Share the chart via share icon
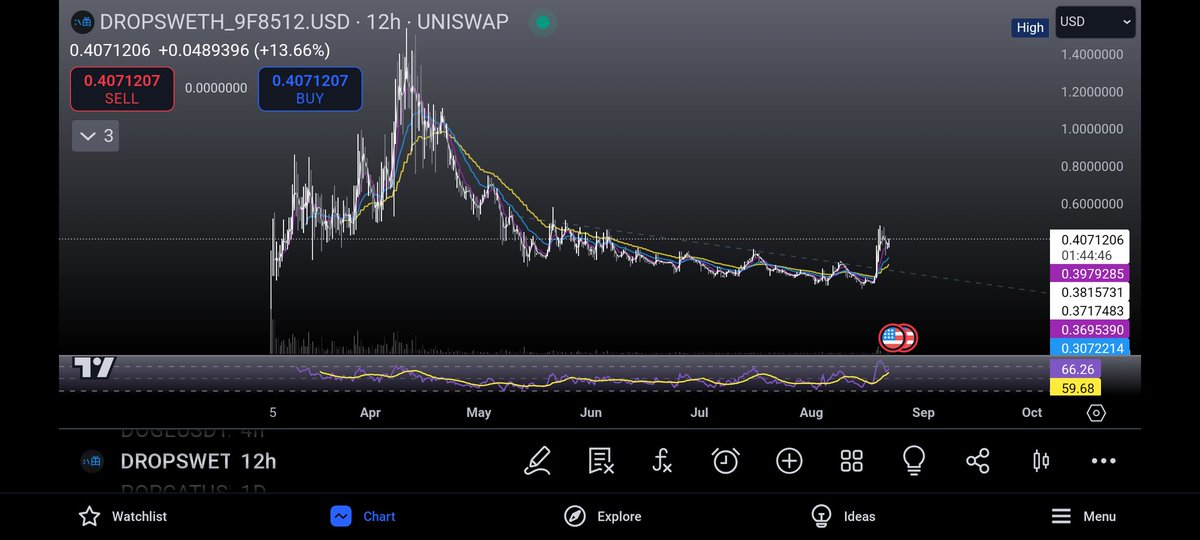Screen dimensions: 1200x540 [x=977, y=461]
